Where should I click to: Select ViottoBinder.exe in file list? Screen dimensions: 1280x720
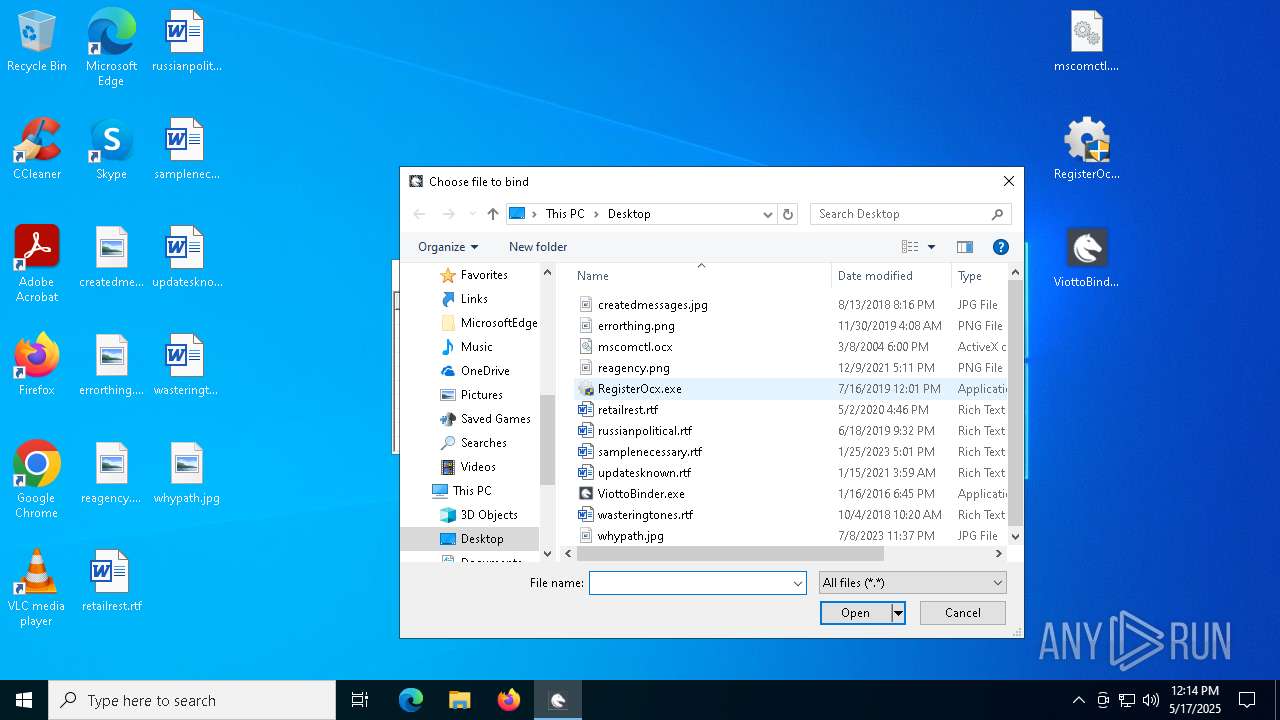(x=641, y=494)
